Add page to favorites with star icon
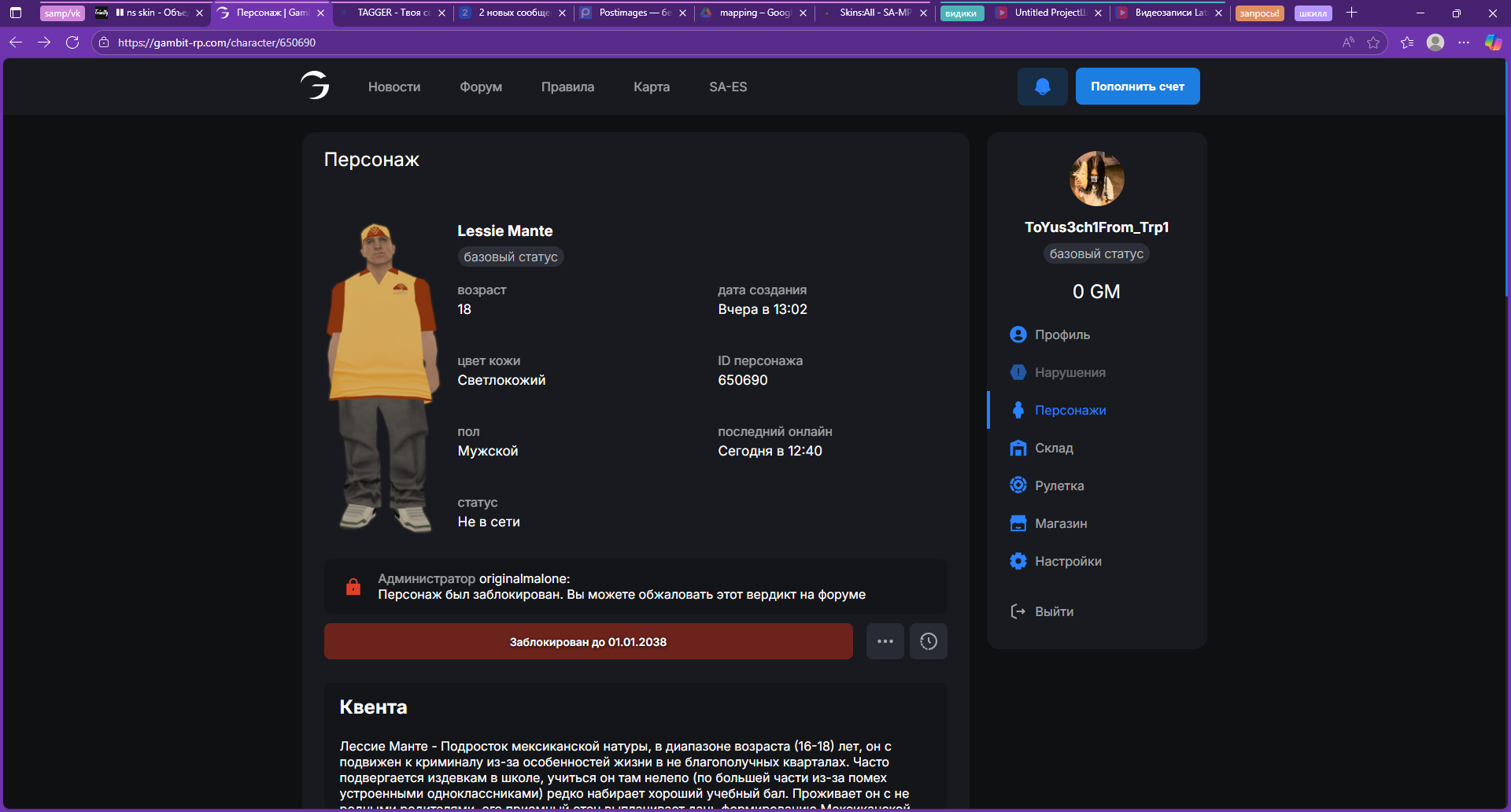Screen dimensions: 1511x812 [1373, 42]
